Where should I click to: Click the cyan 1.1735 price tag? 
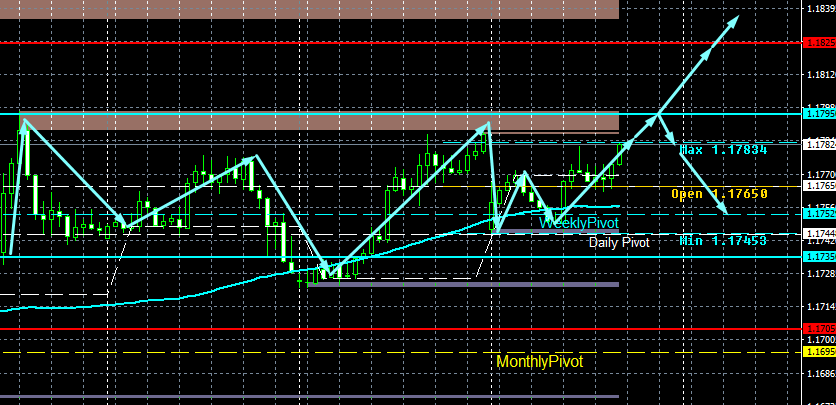[820, 257]
